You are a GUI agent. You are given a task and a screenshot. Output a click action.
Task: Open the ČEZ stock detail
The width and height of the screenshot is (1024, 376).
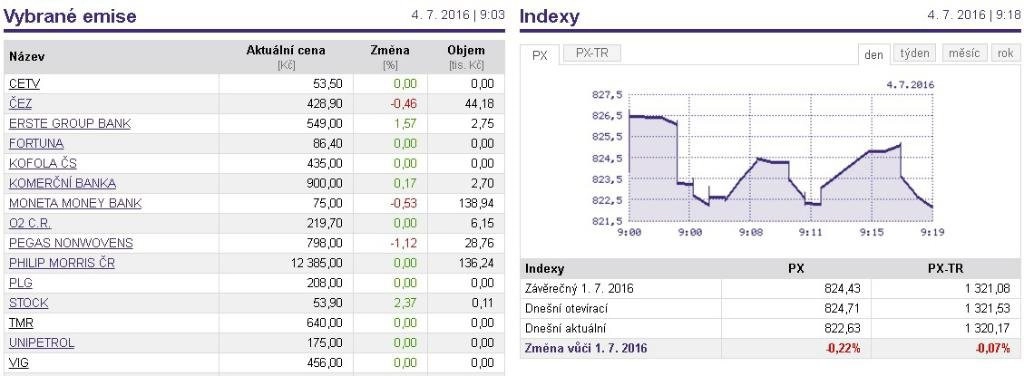[20, 104]
